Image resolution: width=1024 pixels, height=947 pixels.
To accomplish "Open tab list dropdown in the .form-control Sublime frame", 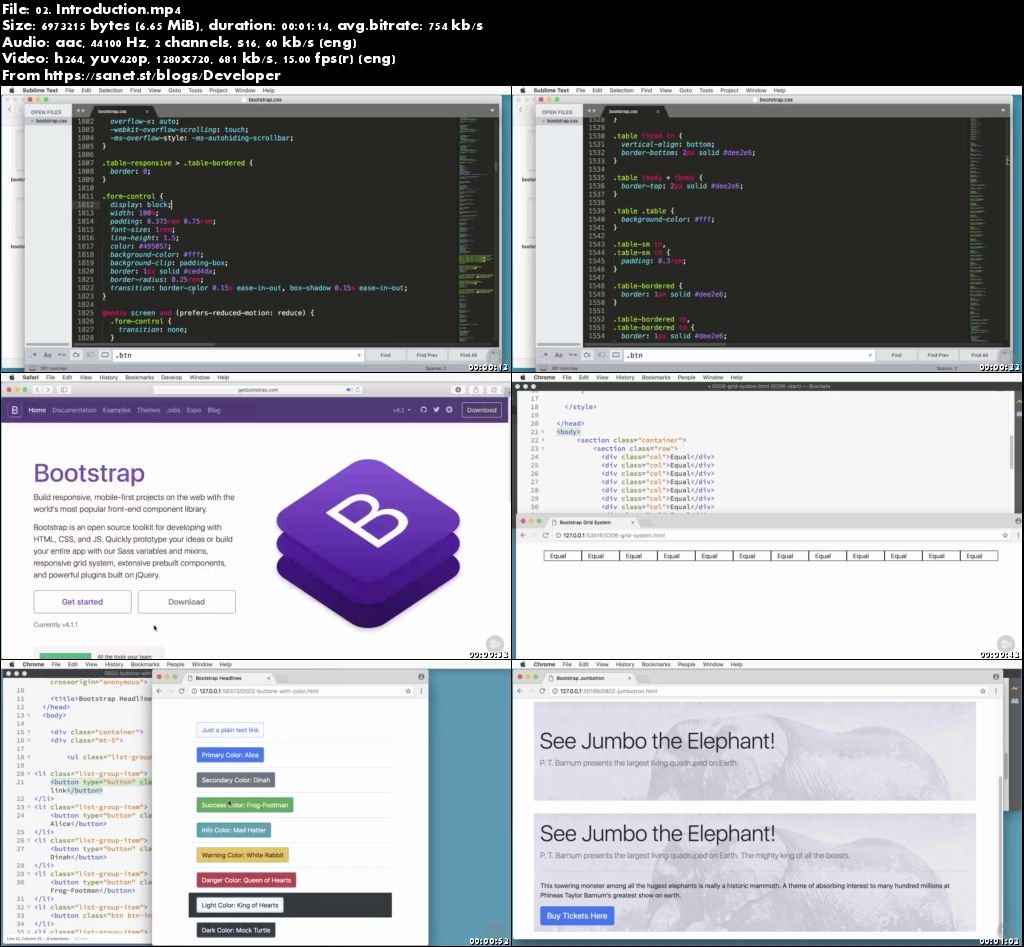I will pos(492,110).
